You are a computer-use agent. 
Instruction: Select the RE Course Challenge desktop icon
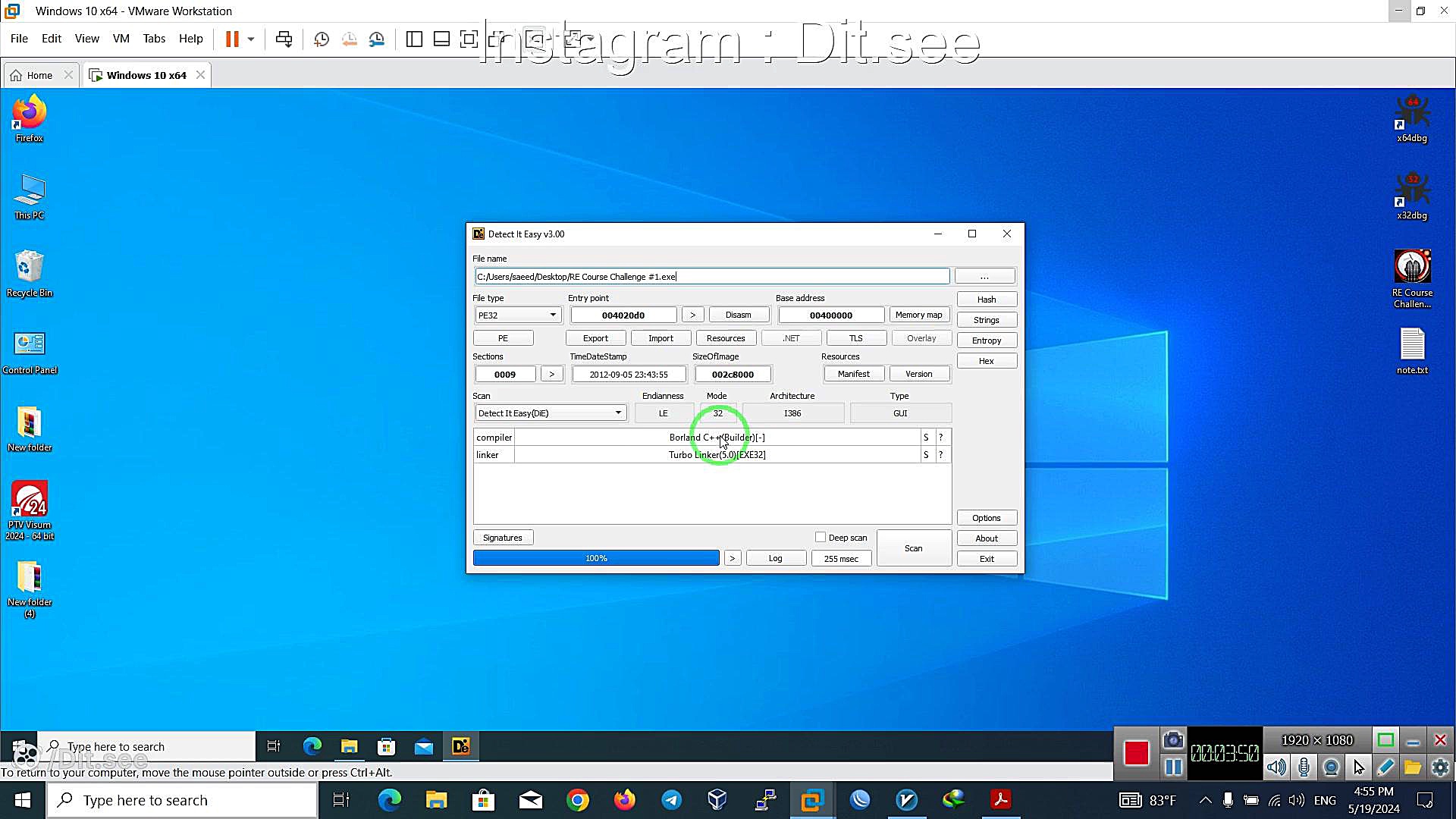(x=1412, y=279)
